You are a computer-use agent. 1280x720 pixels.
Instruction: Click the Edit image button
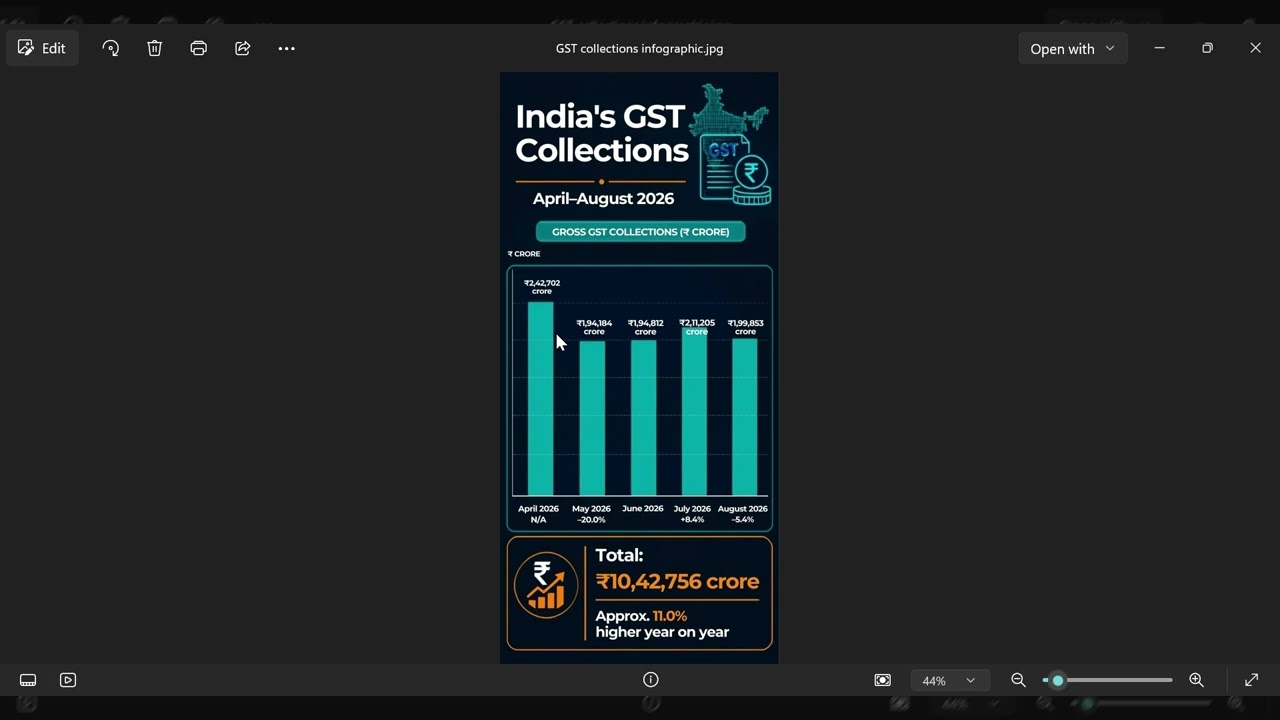42,48
